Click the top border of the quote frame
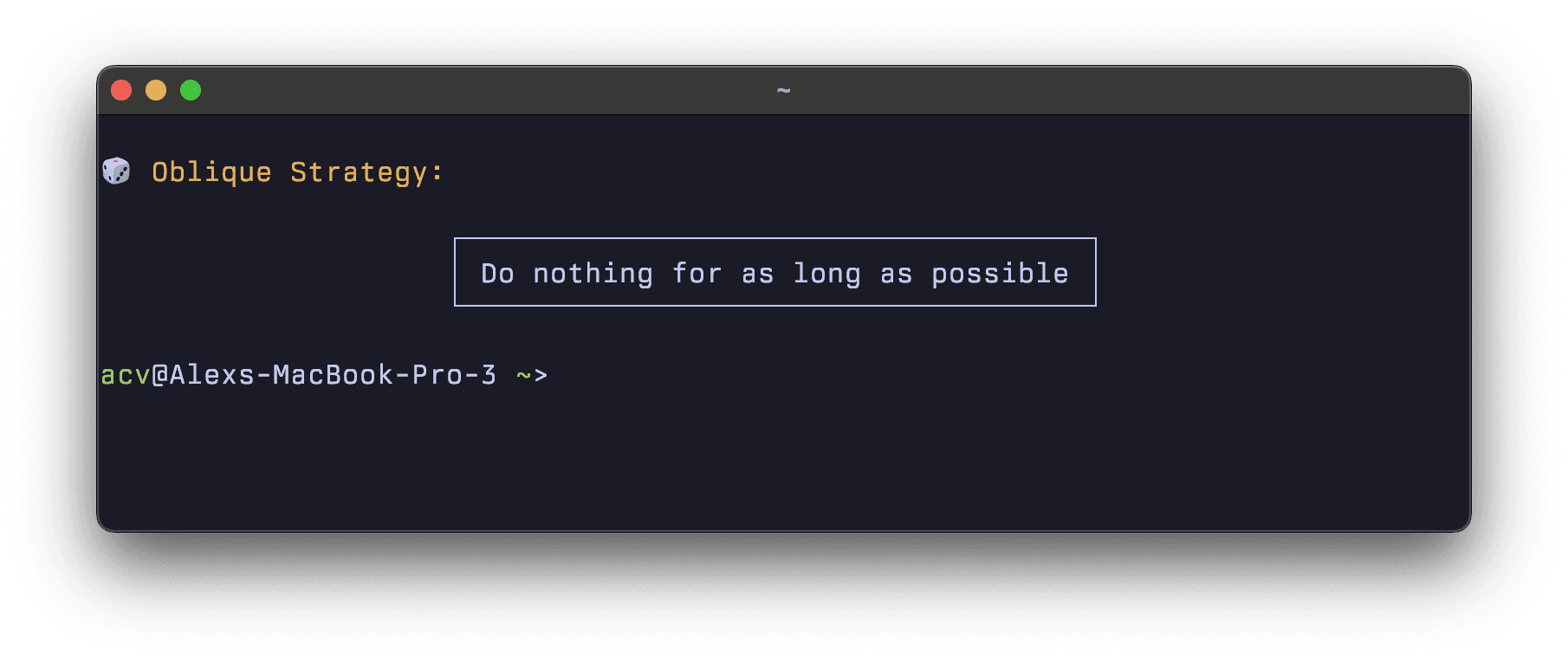The height and width of the screenshot is (660, 1568). (774, 239)
